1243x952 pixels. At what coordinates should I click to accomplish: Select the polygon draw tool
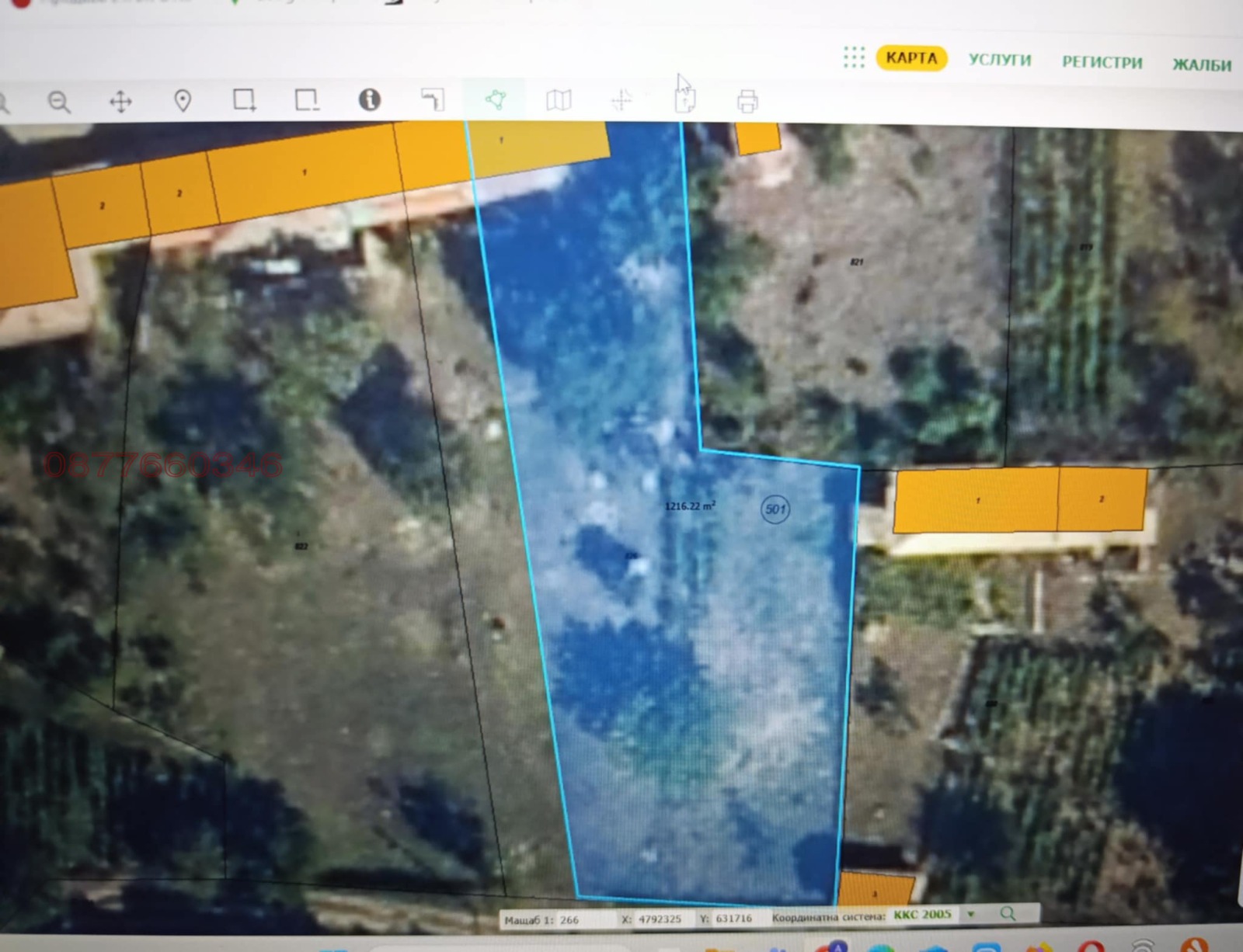point(496,99)
